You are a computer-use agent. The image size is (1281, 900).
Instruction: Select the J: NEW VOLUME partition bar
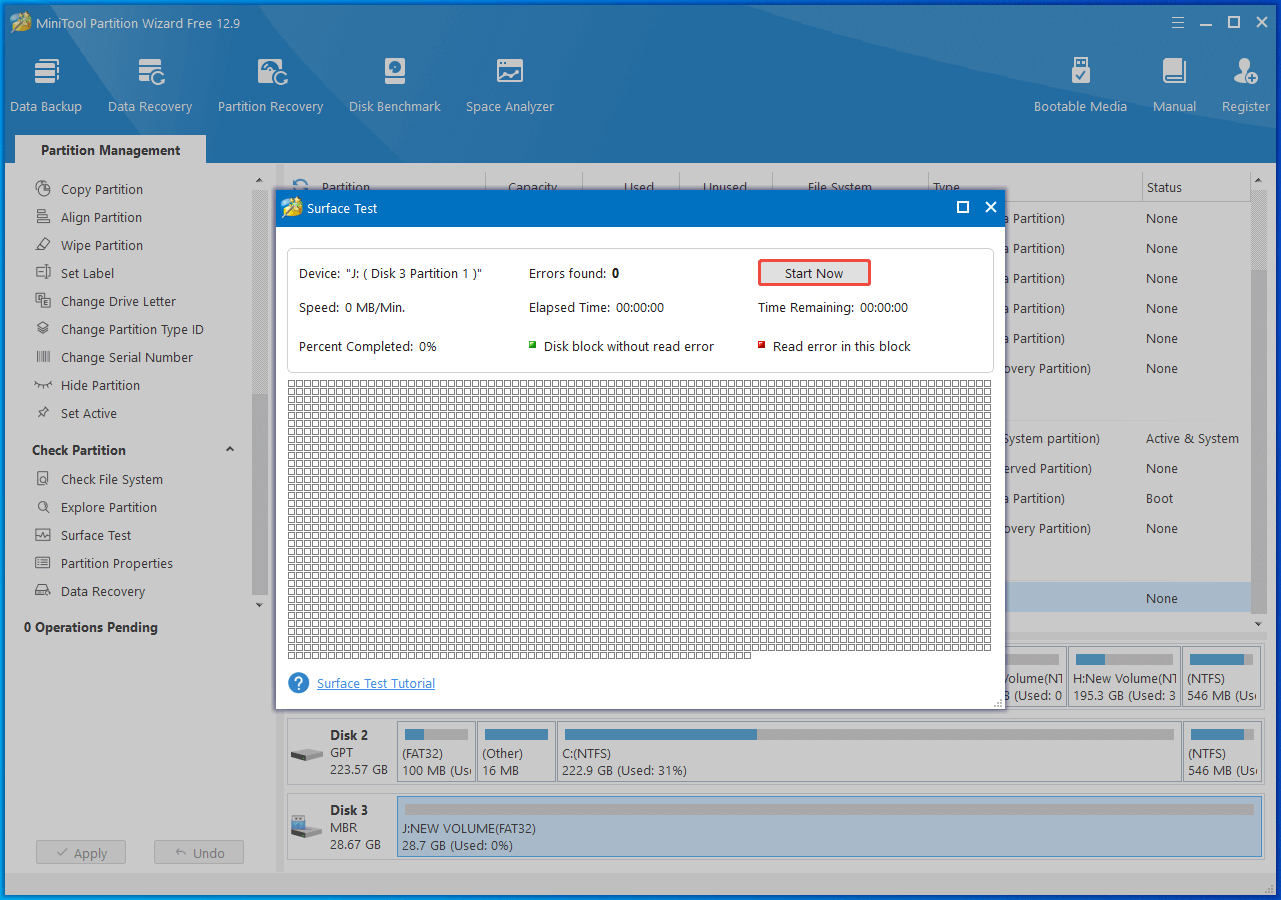point(828,827)
